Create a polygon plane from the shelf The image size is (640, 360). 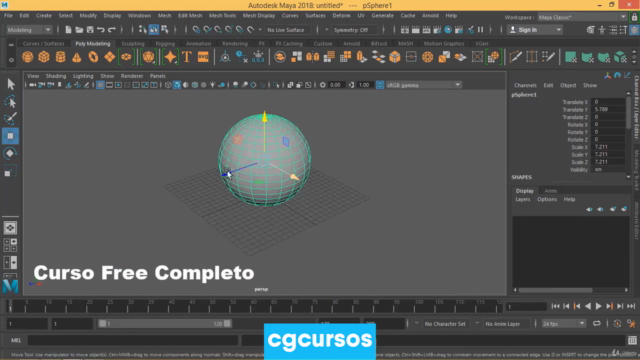point(109,57)
